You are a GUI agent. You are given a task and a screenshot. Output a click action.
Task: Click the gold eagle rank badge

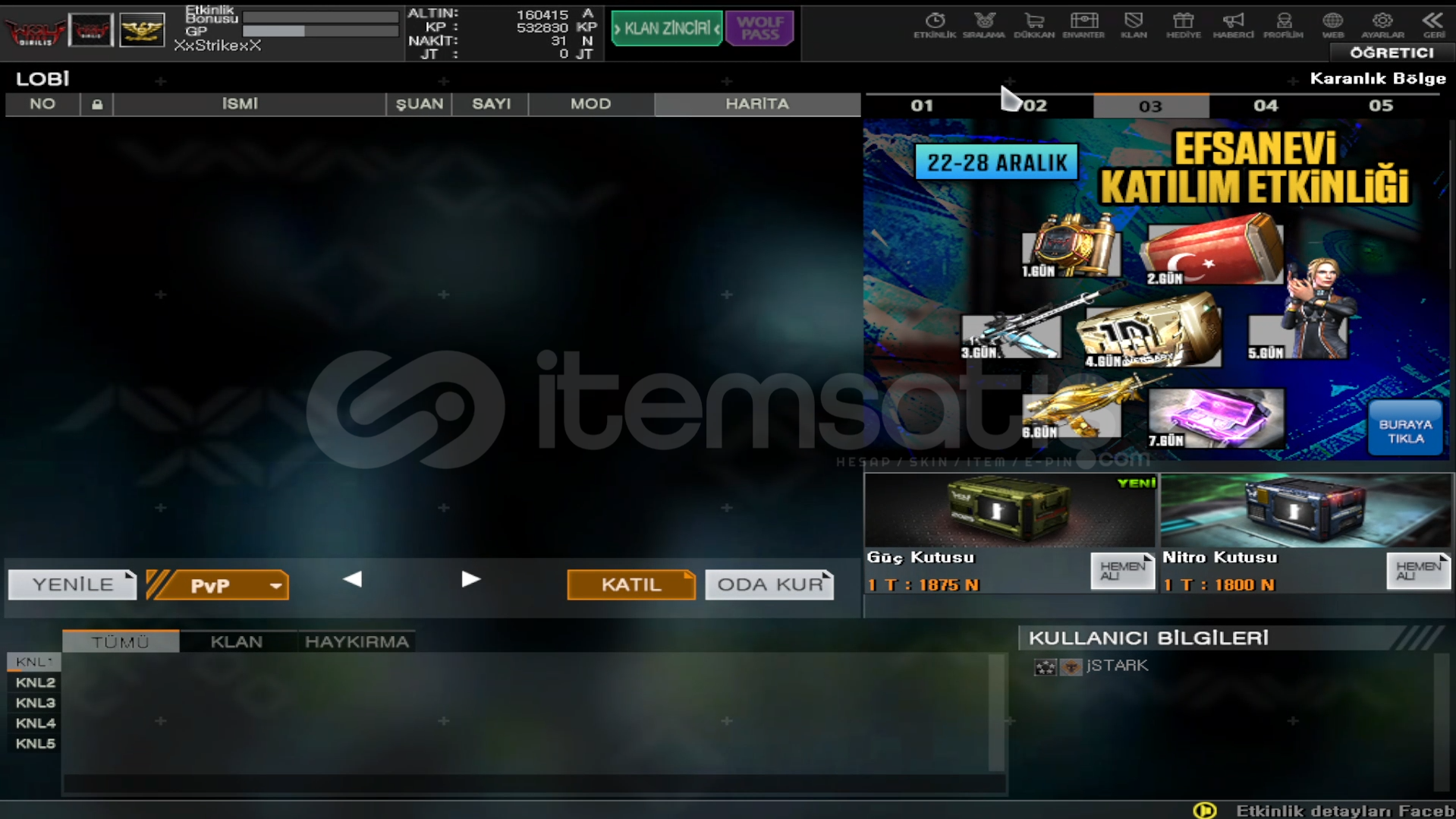click(142, 30)
